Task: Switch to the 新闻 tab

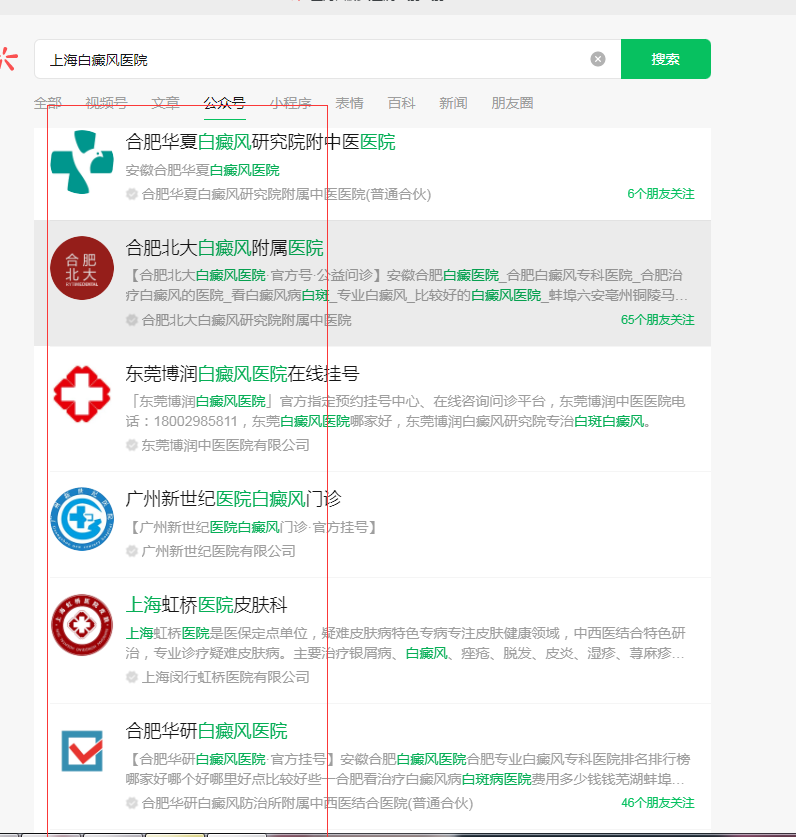Action: click(x=453, y=103)
